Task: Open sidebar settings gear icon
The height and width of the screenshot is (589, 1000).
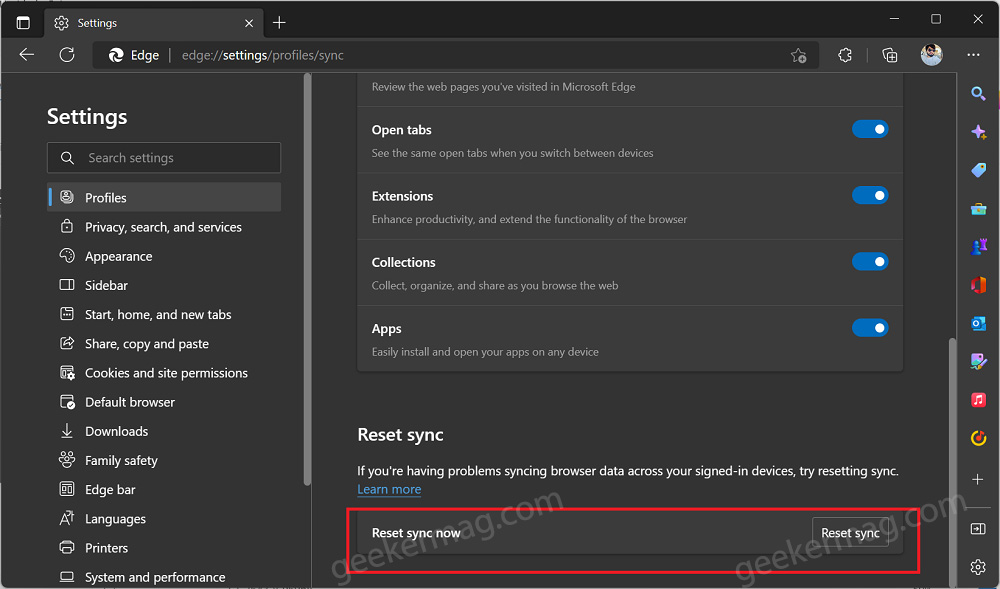Action: click(x=978, y=567)
